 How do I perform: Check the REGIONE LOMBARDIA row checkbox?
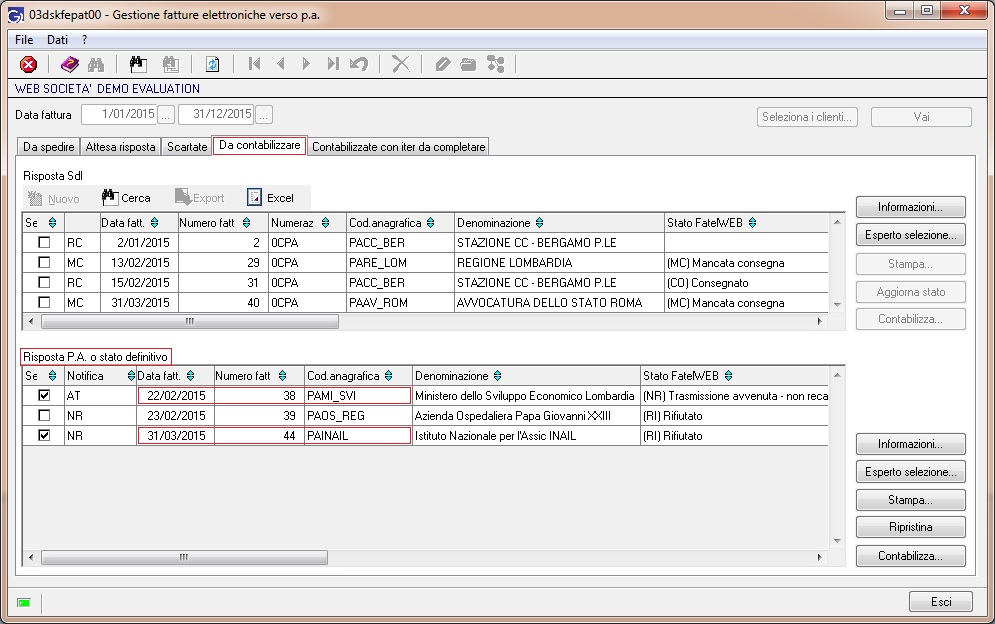[44, 262]
